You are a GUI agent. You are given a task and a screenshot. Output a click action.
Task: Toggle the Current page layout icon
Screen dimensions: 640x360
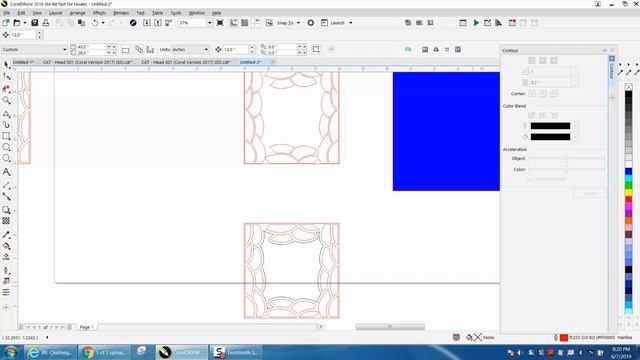[x=150, y=49]
